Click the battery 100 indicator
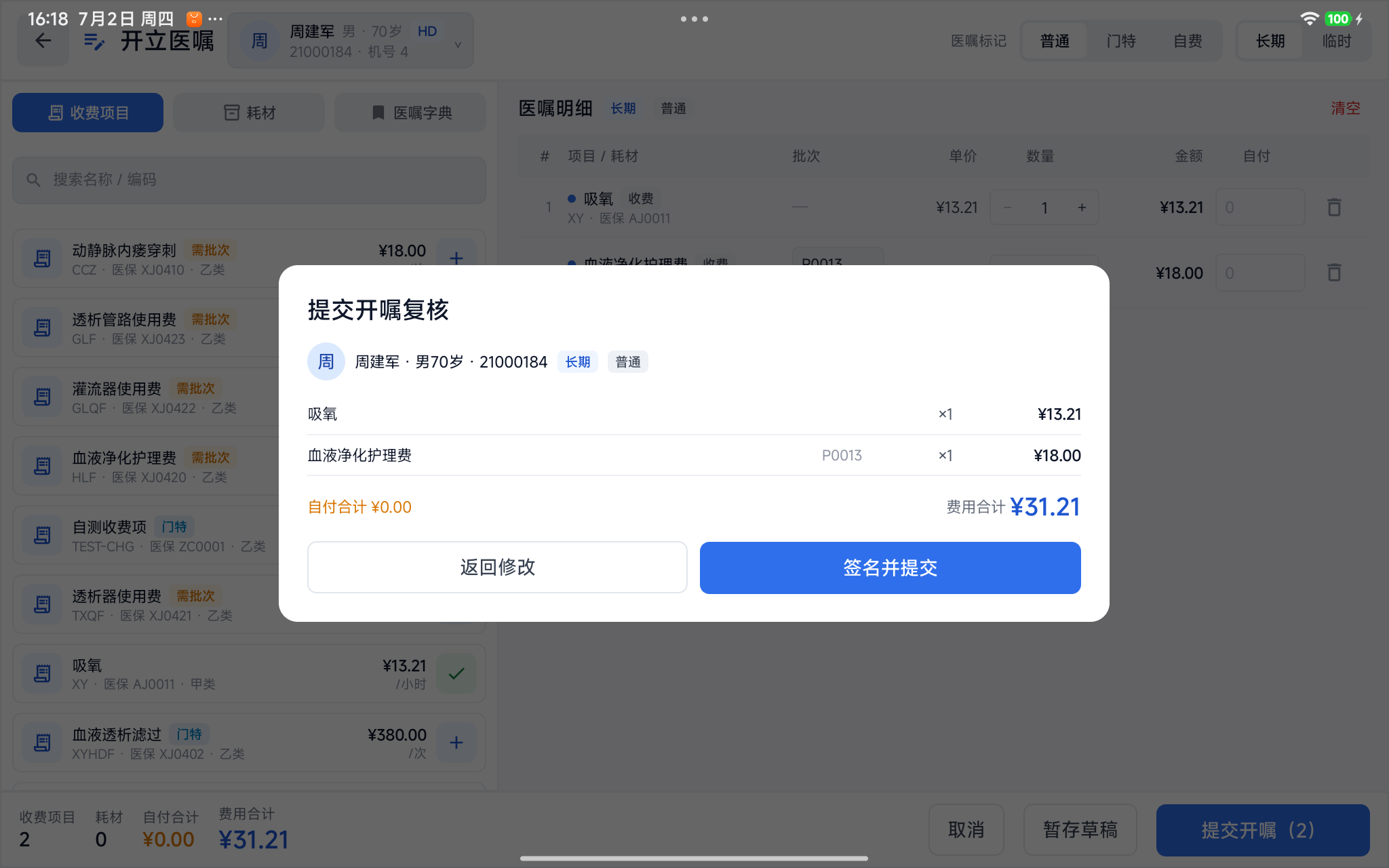This screenshot has height=868, width=1389. coord(1338,19)
